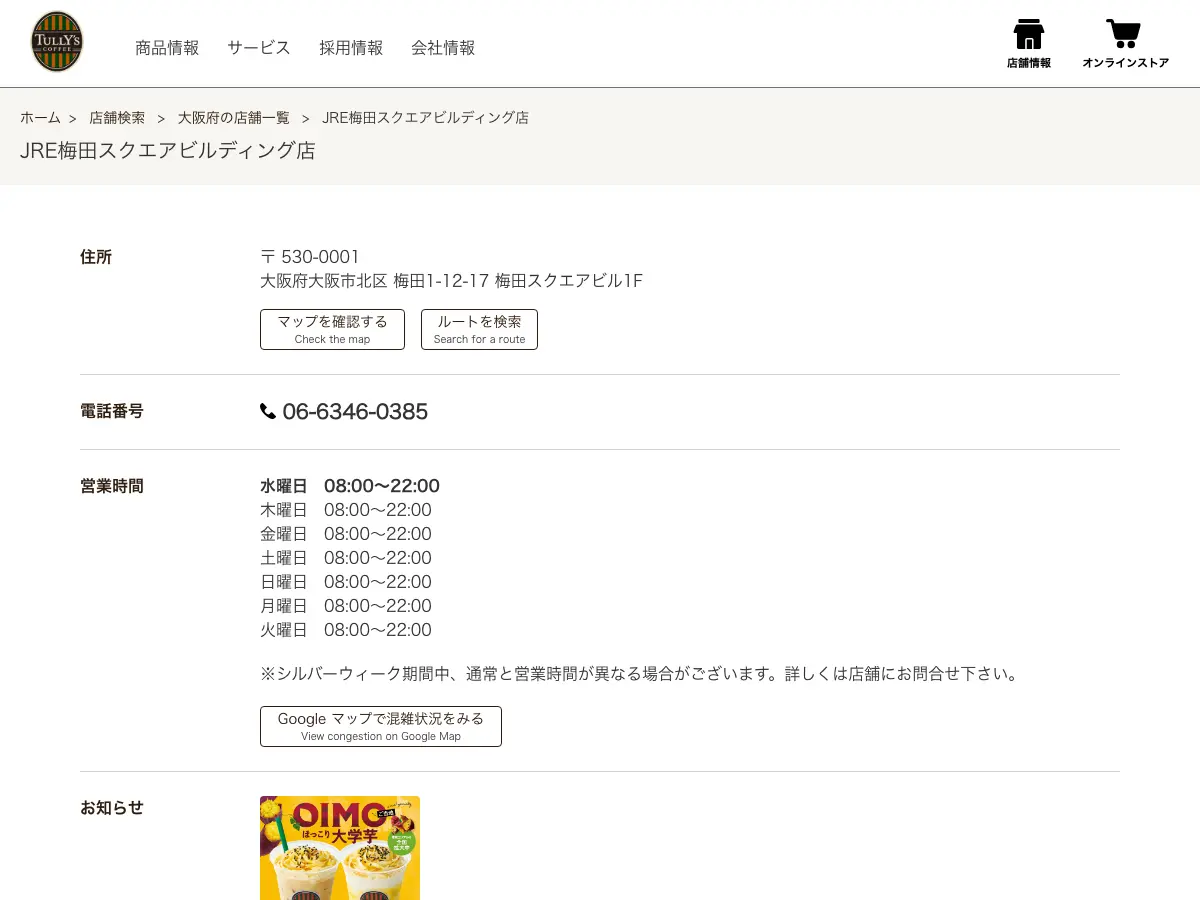Image resolution: width=1200 pixels, height=900 pixels.
Task: Go to ホーム breadcrumb link
Action: (40, 117)
